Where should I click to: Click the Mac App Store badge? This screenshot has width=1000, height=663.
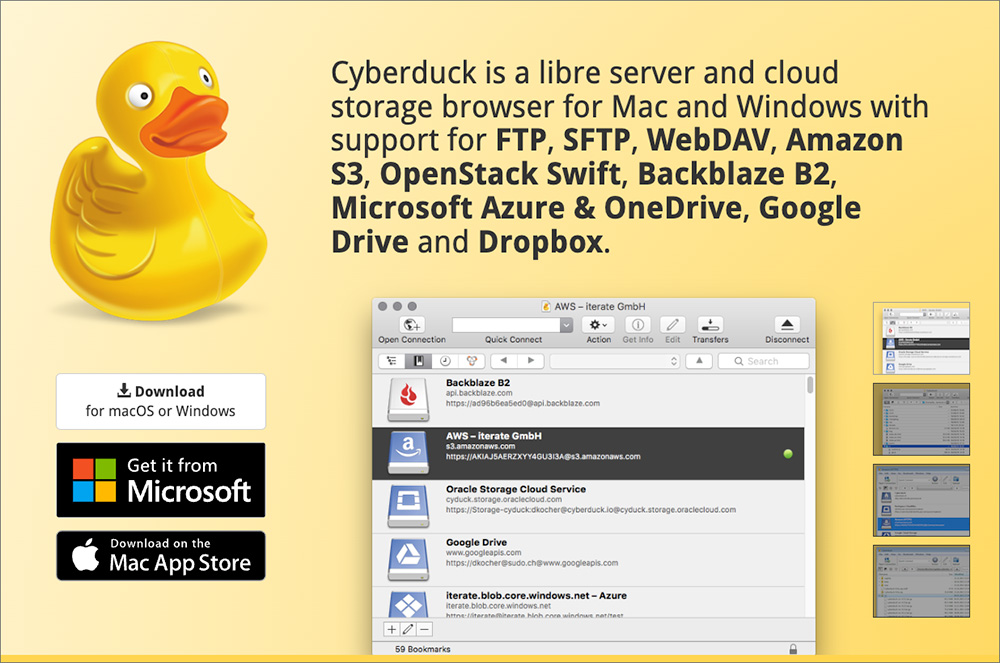160,557
